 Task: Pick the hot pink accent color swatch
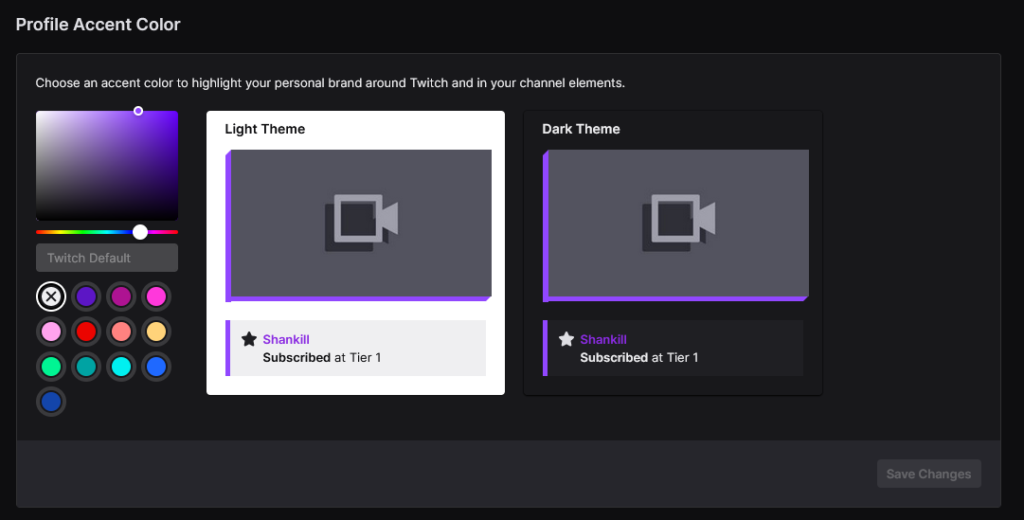156,296
